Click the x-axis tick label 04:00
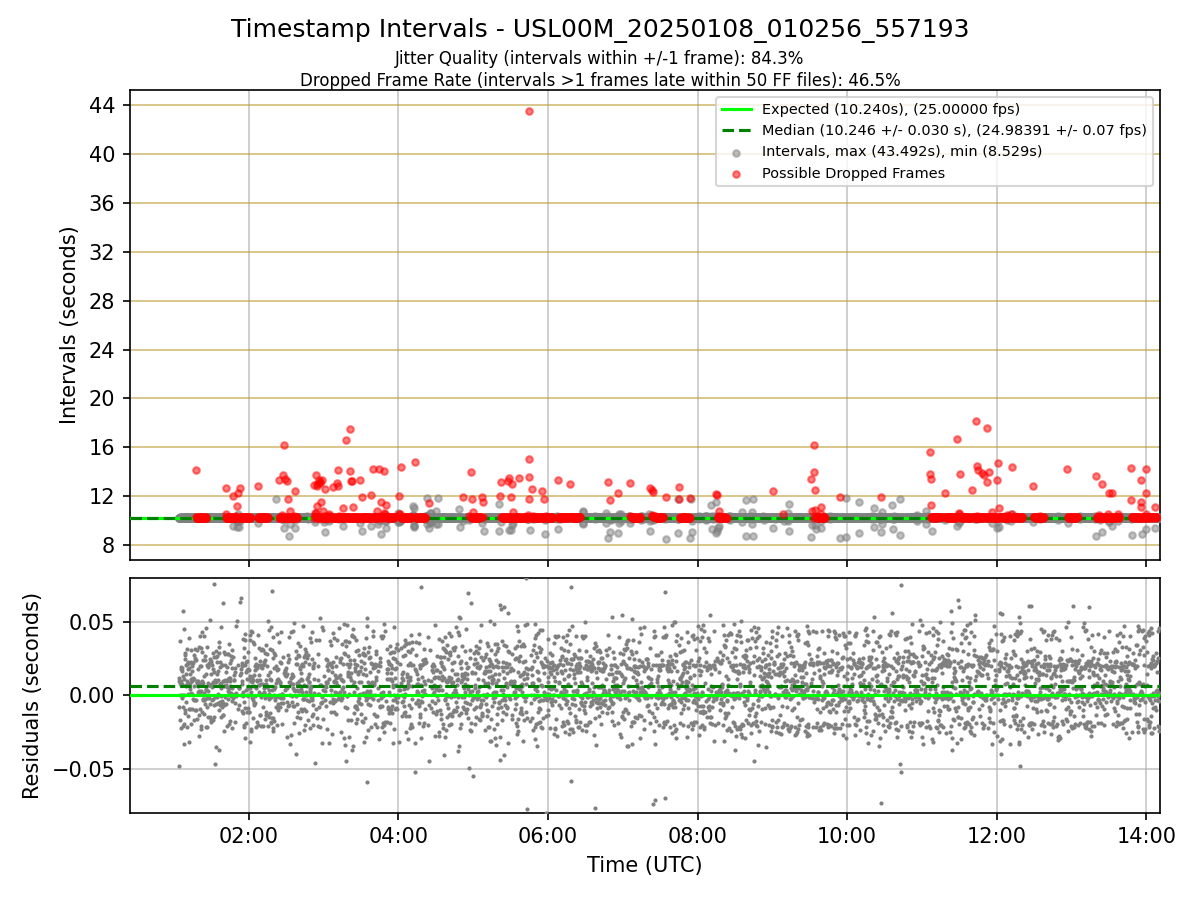 [398, 834]
